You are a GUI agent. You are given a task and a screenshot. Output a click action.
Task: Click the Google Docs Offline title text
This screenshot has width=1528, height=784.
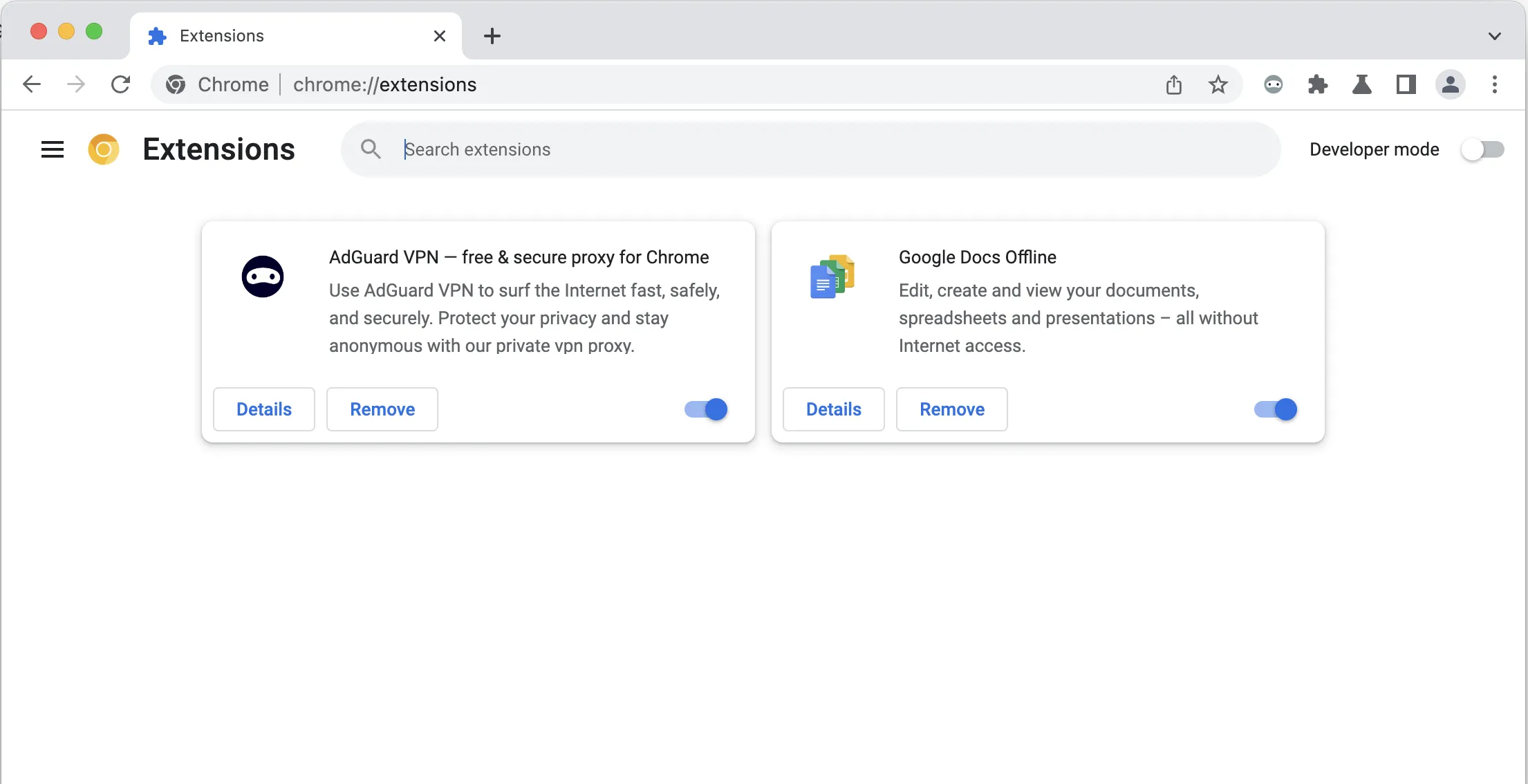978,257
